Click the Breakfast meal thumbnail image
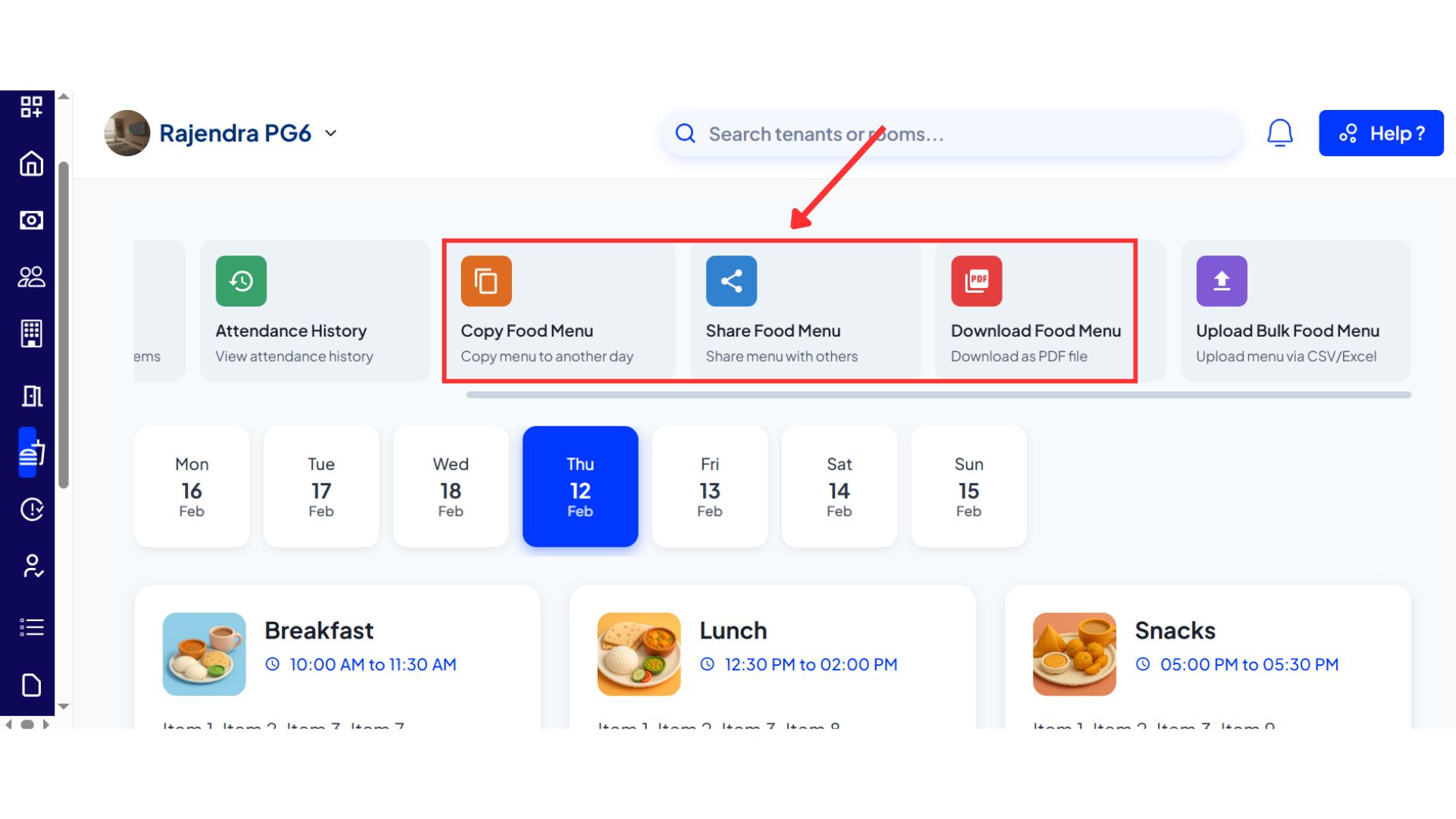The height and width of the screenshot is (819, 1456). [204, 654]
